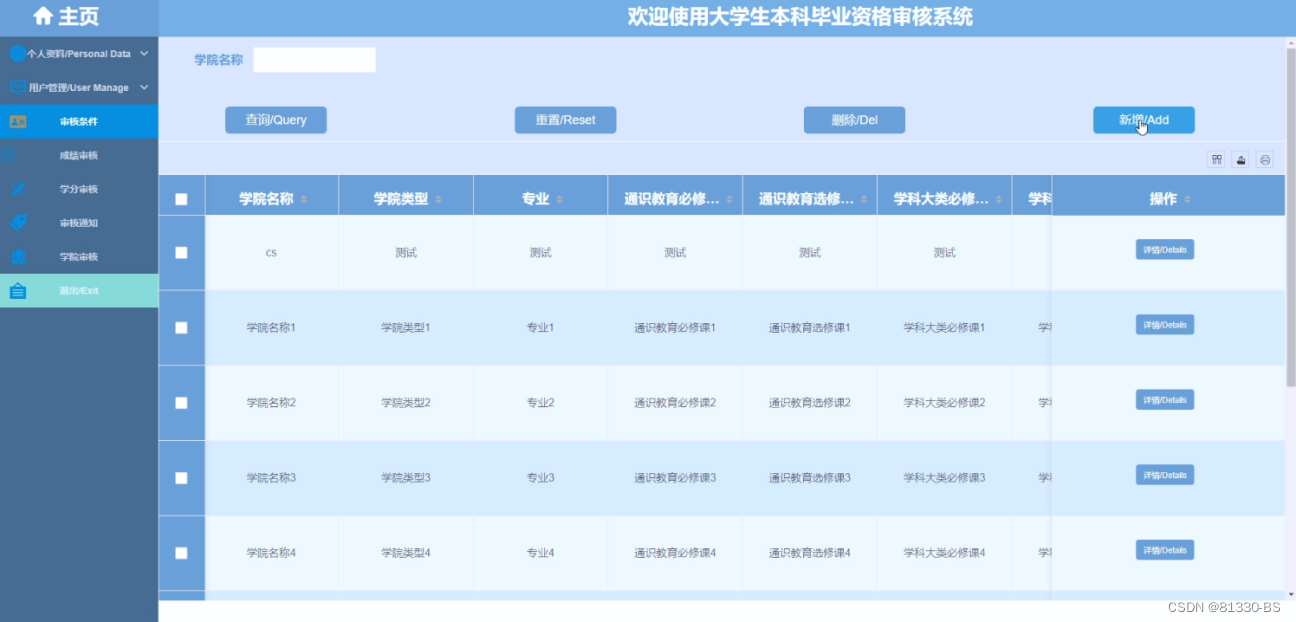This screenshot has height=622, width=1296.
Task: Sort by 通识教育选修 column arrows
Action: tap(866, 200)
